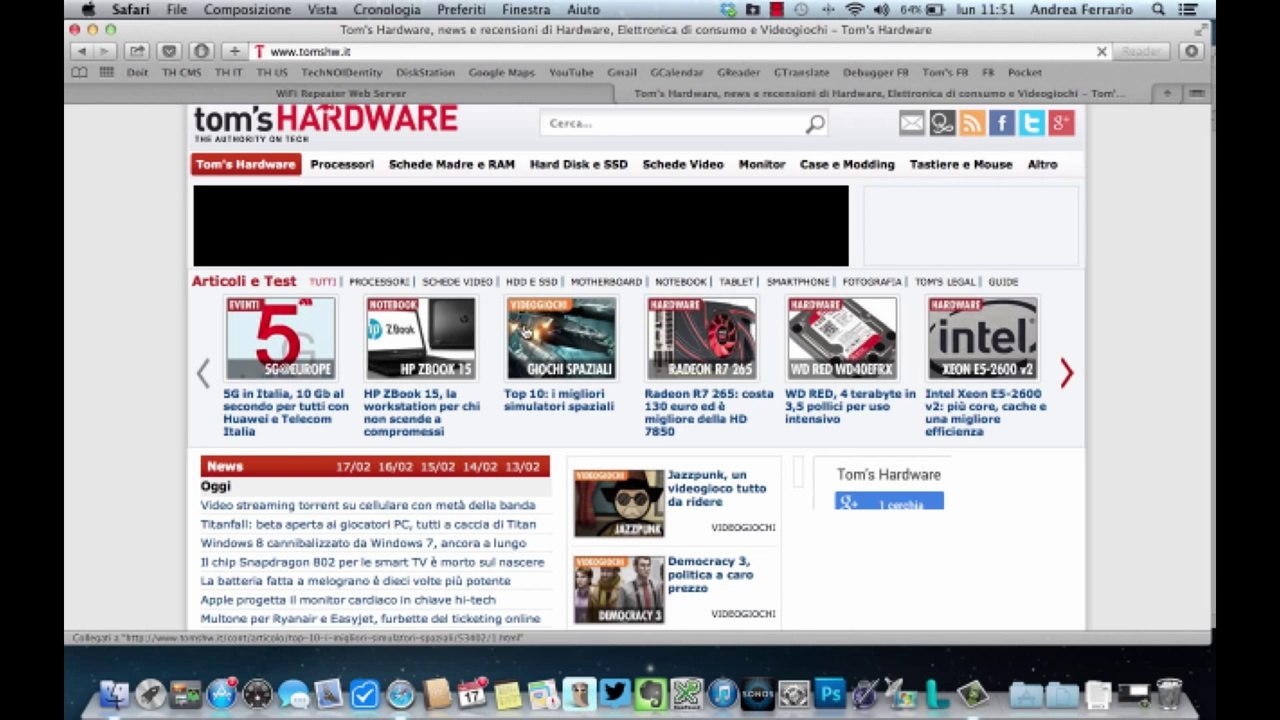Switch to WiFi Repeater Web Server tab
Viewport: 1280px width, 720px height.
pos(340,93)
